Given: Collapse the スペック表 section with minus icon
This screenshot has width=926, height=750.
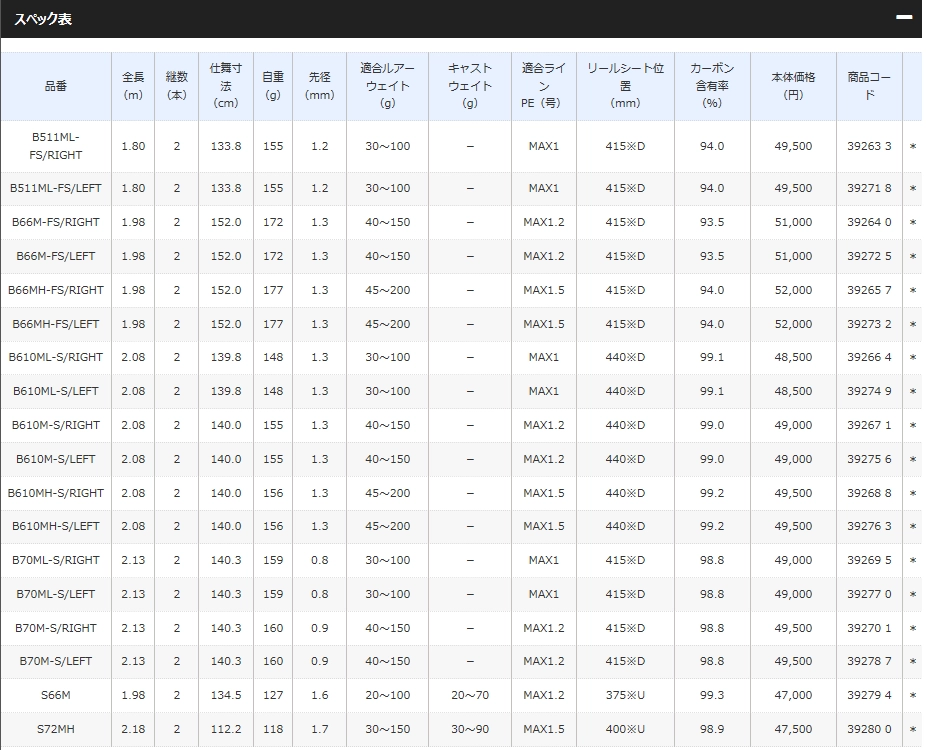Looking at the screenshot, I should click(x=904, y=18).
